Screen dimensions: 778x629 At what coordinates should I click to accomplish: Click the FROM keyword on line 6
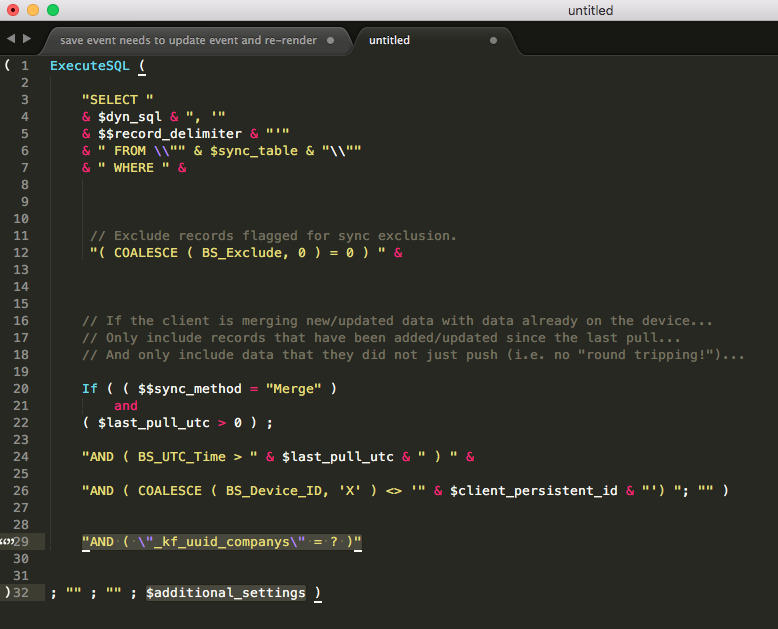[x=130, y=151]
